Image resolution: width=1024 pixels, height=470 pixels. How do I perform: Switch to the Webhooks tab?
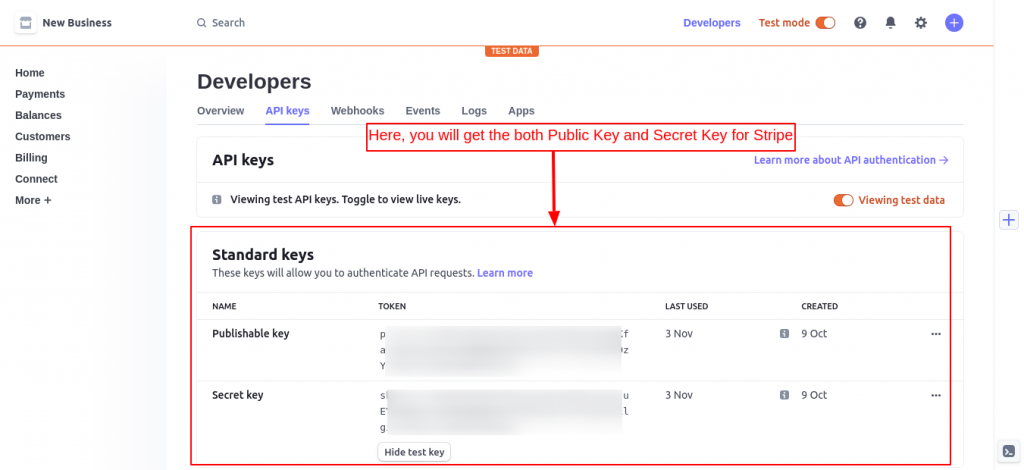point(357,111)
